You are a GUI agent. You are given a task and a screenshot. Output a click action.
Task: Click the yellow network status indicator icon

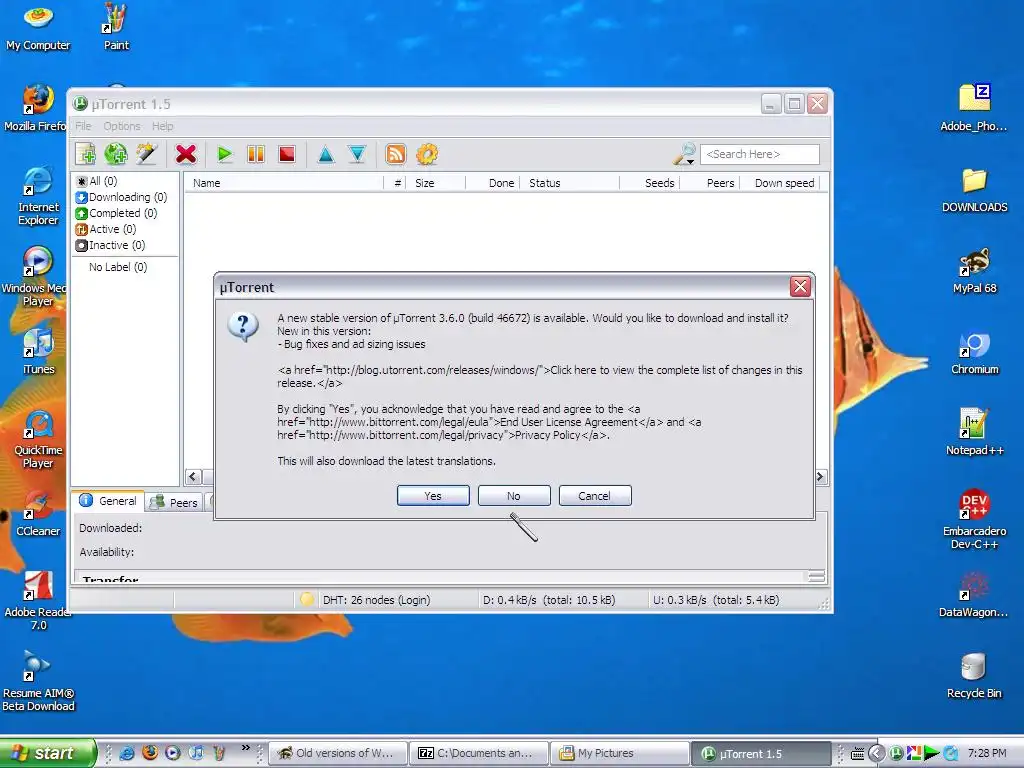pyautogui.click(x=307, y=600)
